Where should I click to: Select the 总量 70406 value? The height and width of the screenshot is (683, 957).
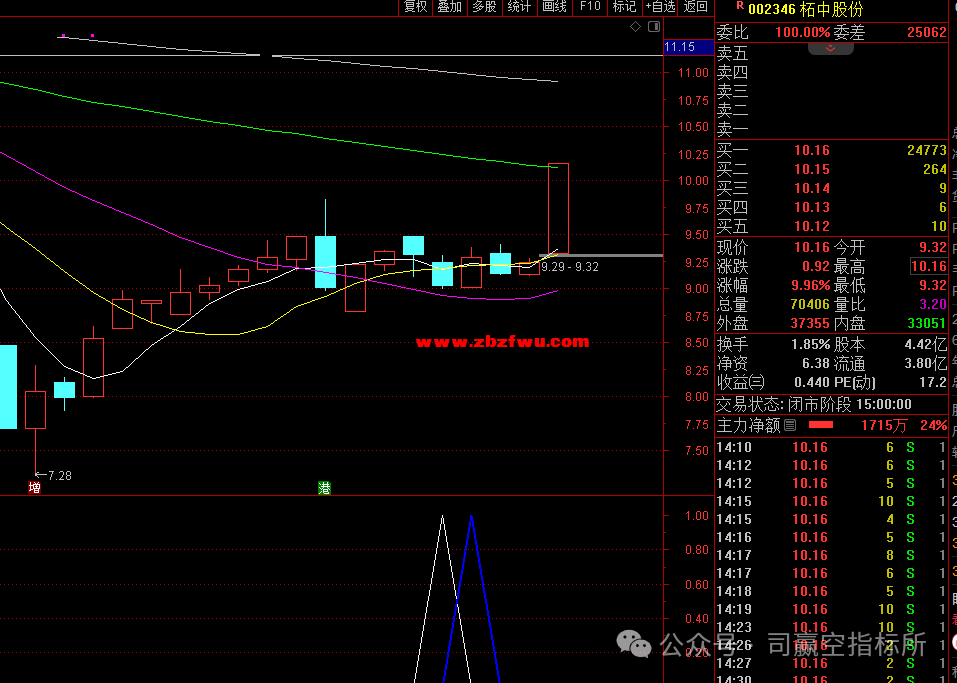click(x=810, y=304)
